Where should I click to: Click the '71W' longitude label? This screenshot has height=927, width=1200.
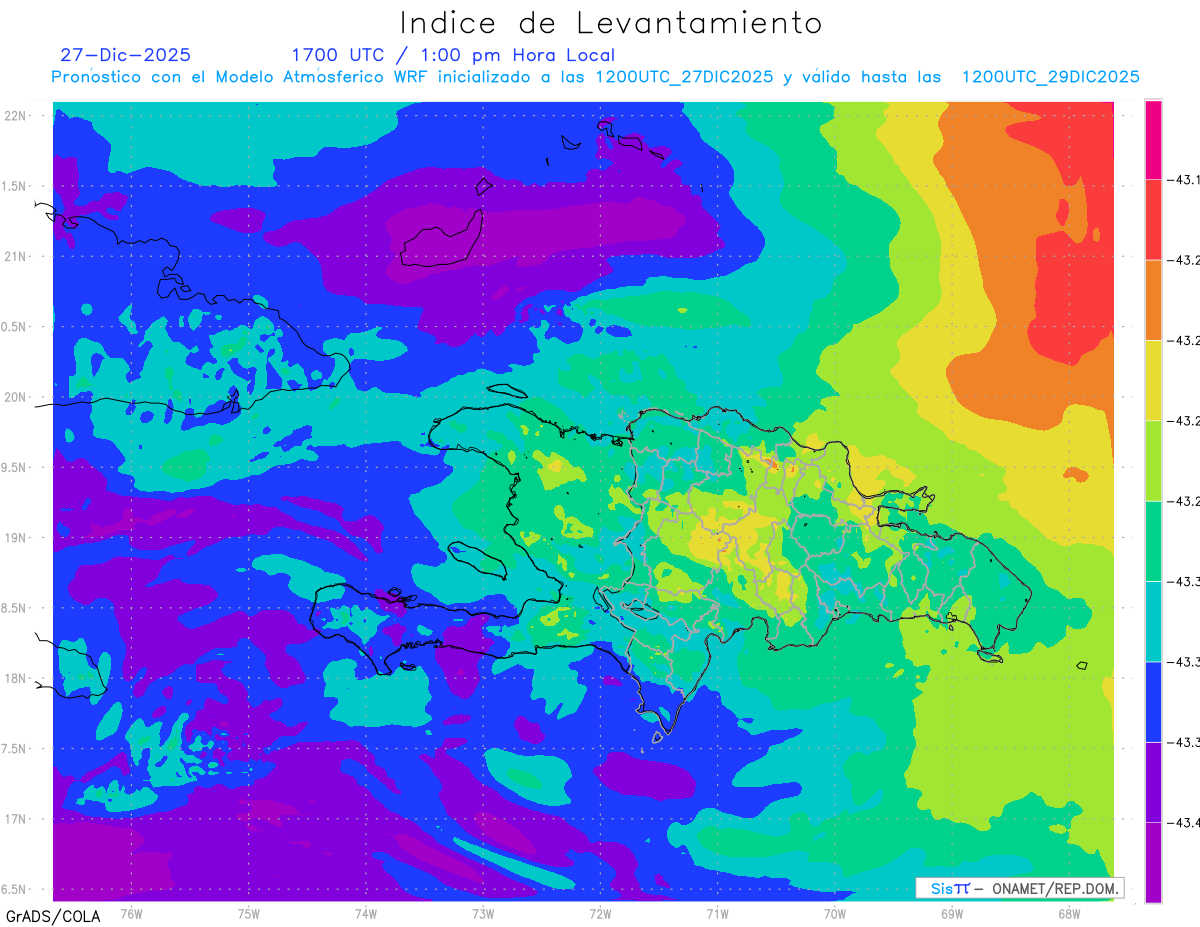pos(717,913)
